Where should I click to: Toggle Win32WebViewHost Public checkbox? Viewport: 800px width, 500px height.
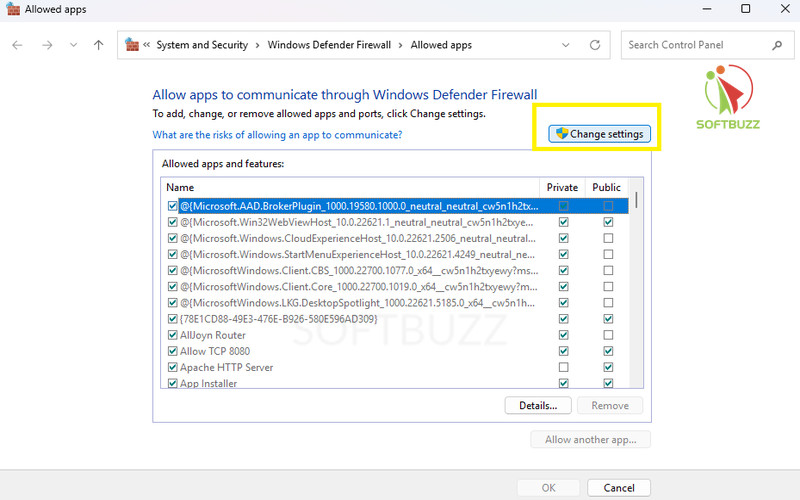(608, 222)
